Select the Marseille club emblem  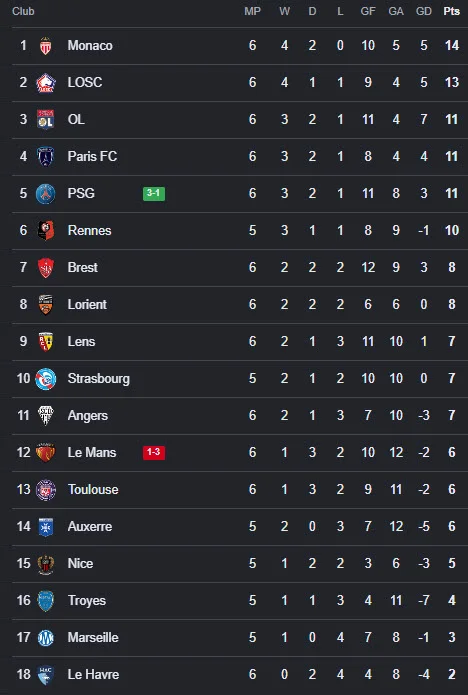pos(46,638)
